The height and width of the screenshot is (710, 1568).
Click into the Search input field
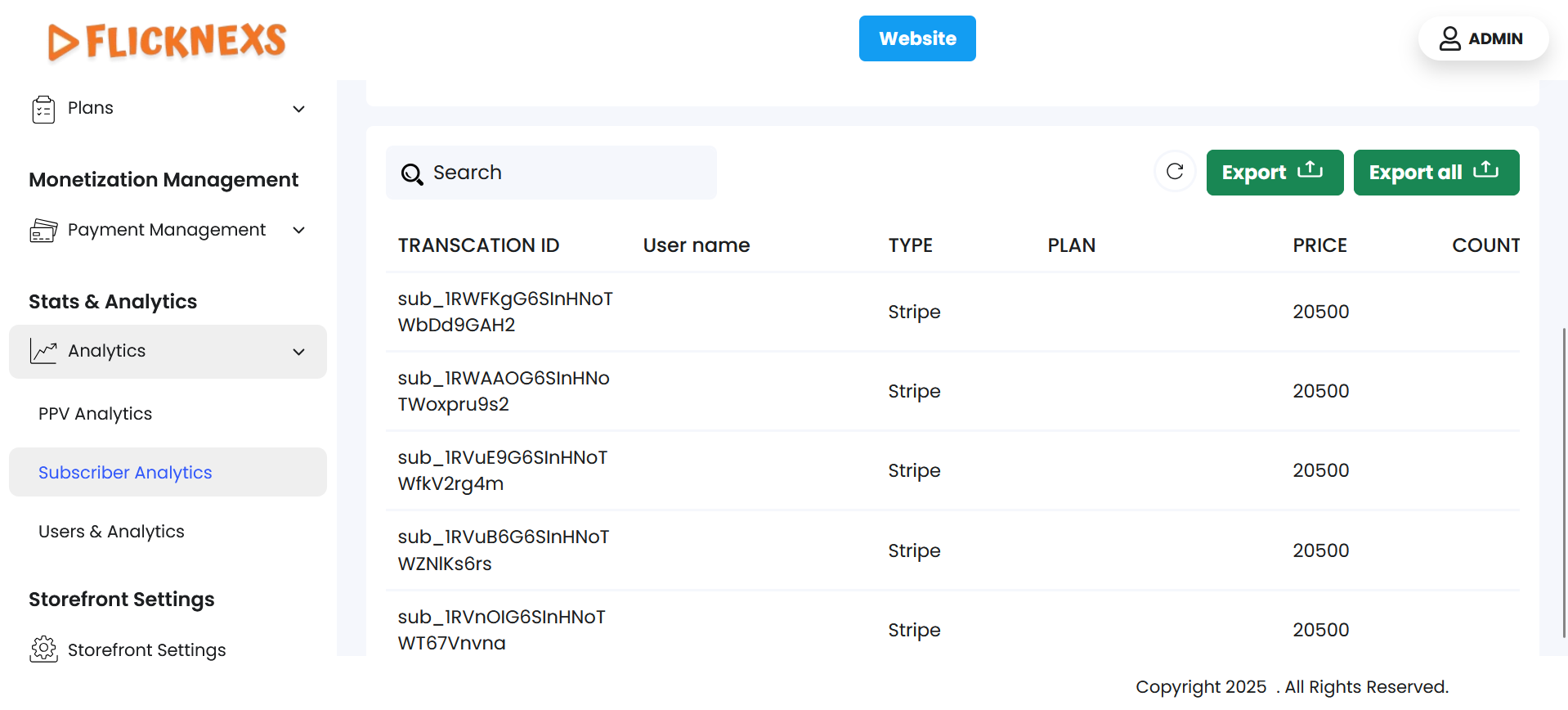pos(564,173)
